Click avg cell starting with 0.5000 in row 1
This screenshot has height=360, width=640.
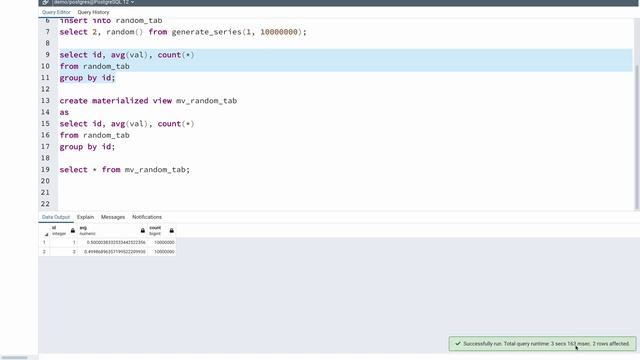click(112, 242)
